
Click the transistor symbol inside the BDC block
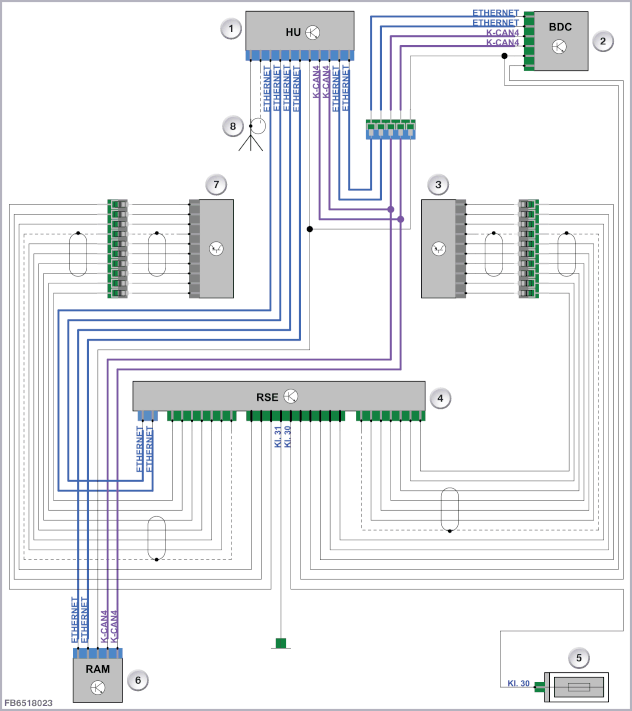point(559,46)
